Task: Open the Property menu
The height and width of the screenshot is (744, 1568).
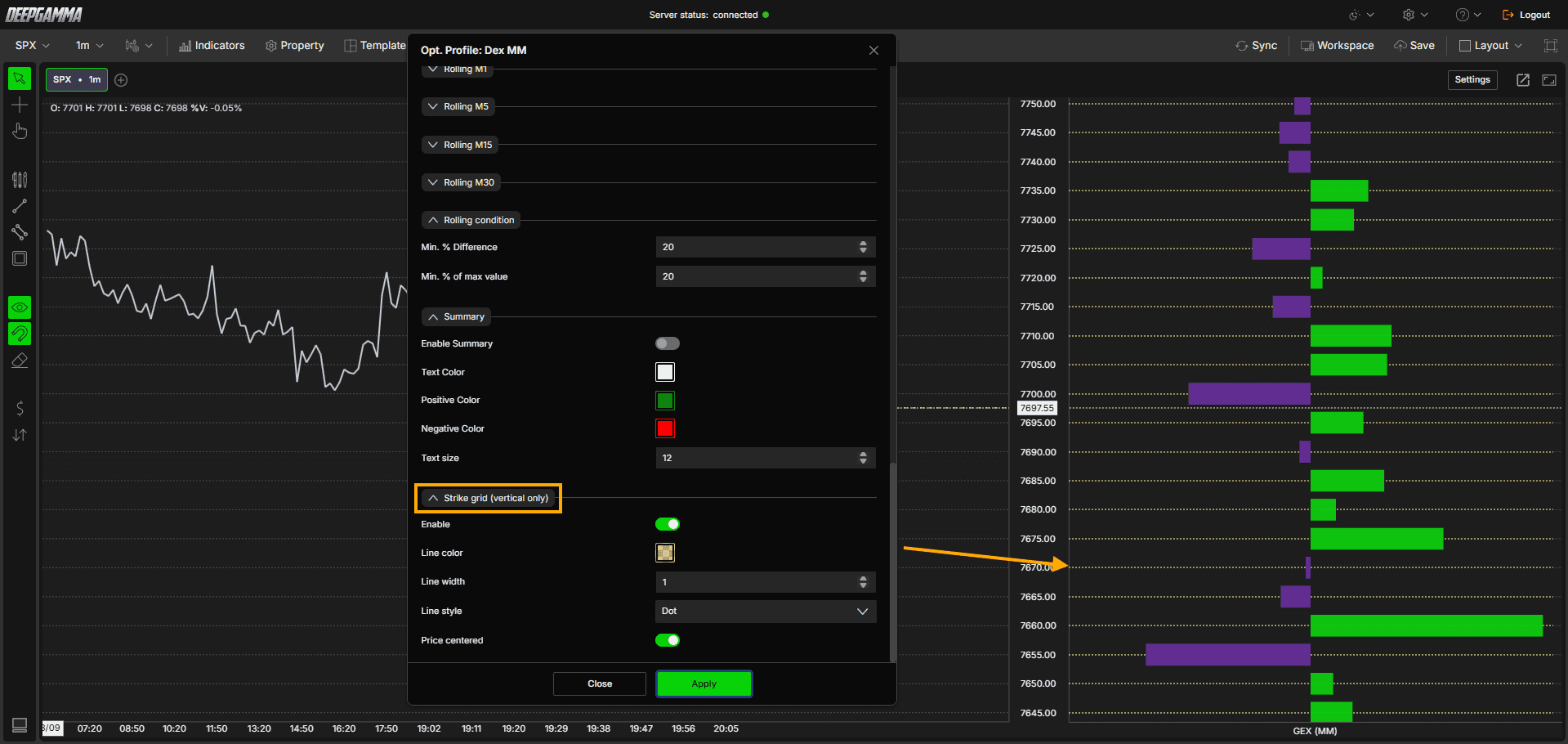Action: click(x=295, y=46)
